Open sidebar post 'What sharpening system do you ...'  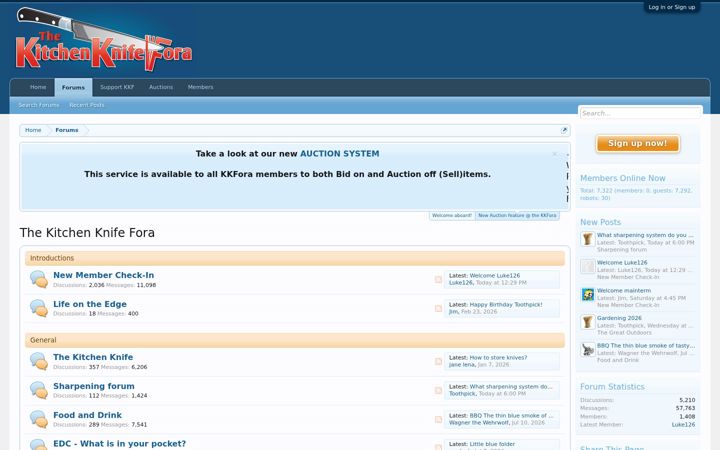[x=645, y=235]
